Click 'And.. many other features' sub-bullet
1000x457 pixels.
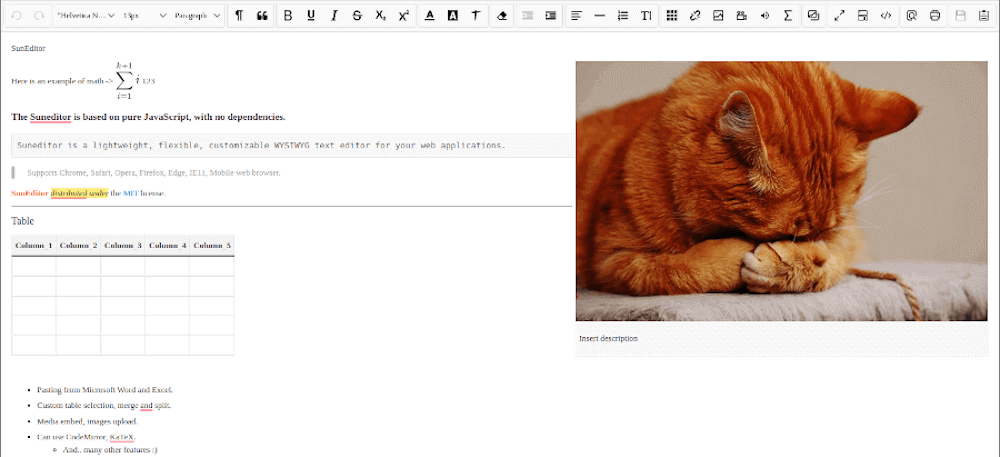110,449
